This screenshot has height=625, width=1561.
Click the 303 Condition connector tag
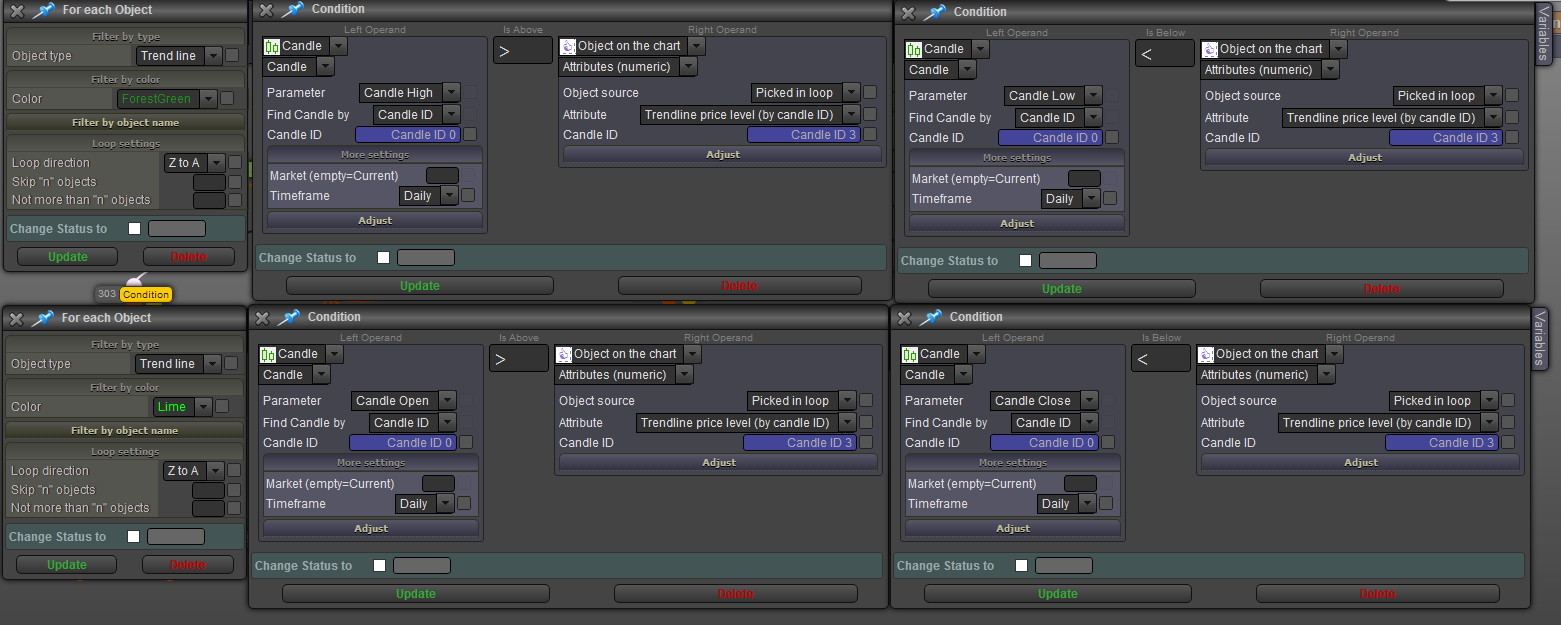pos(133,294)
